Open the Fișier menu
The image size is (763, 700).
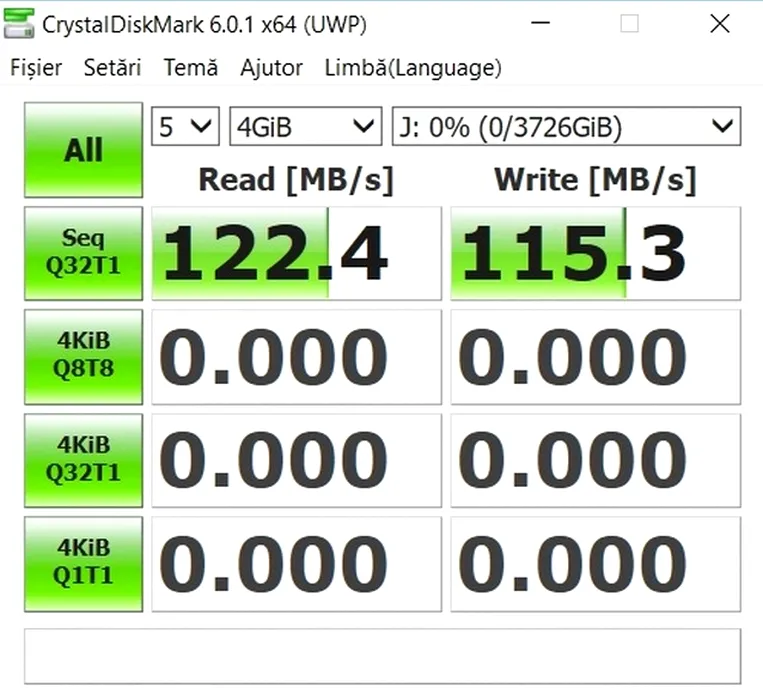(x=36, y=68)
